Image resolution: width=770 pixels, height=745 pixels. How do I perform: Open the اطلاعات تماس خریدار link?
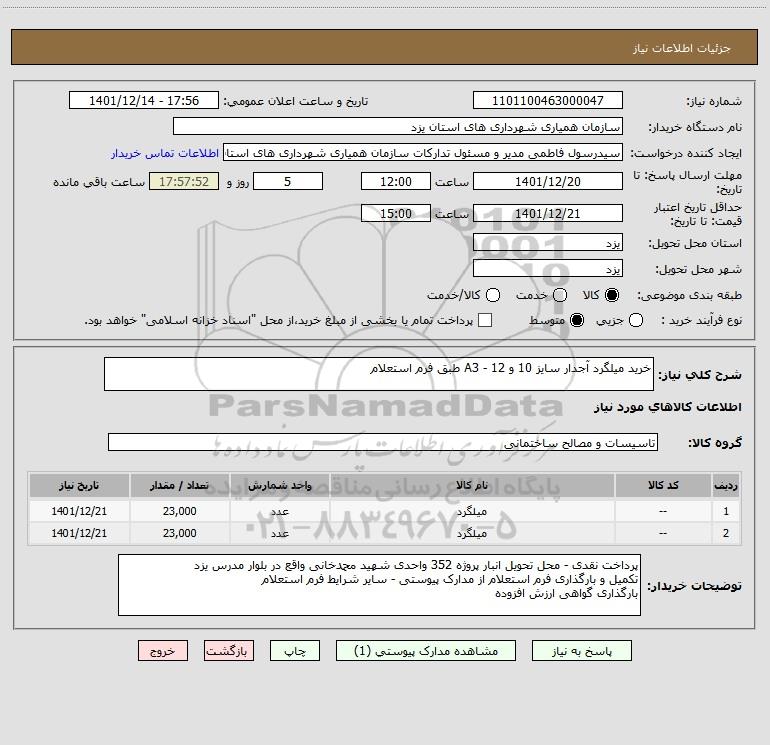coord(165,153)
